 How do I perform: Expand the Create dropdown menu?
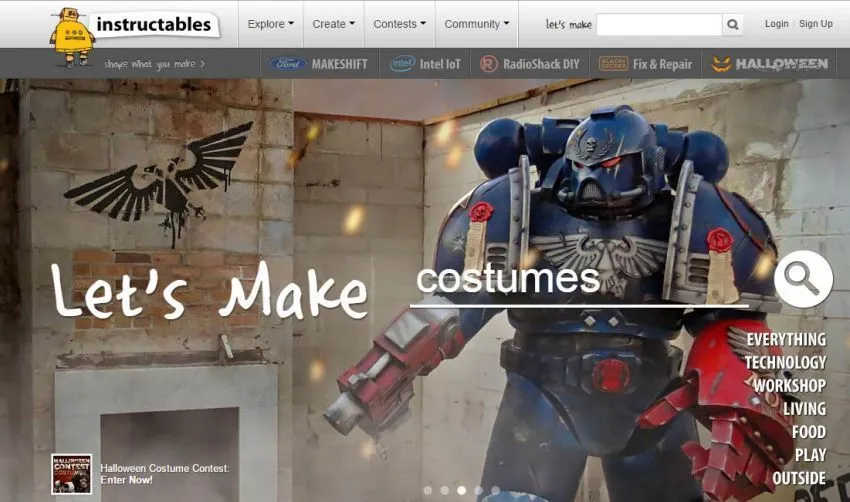click(x=333, y=24)
